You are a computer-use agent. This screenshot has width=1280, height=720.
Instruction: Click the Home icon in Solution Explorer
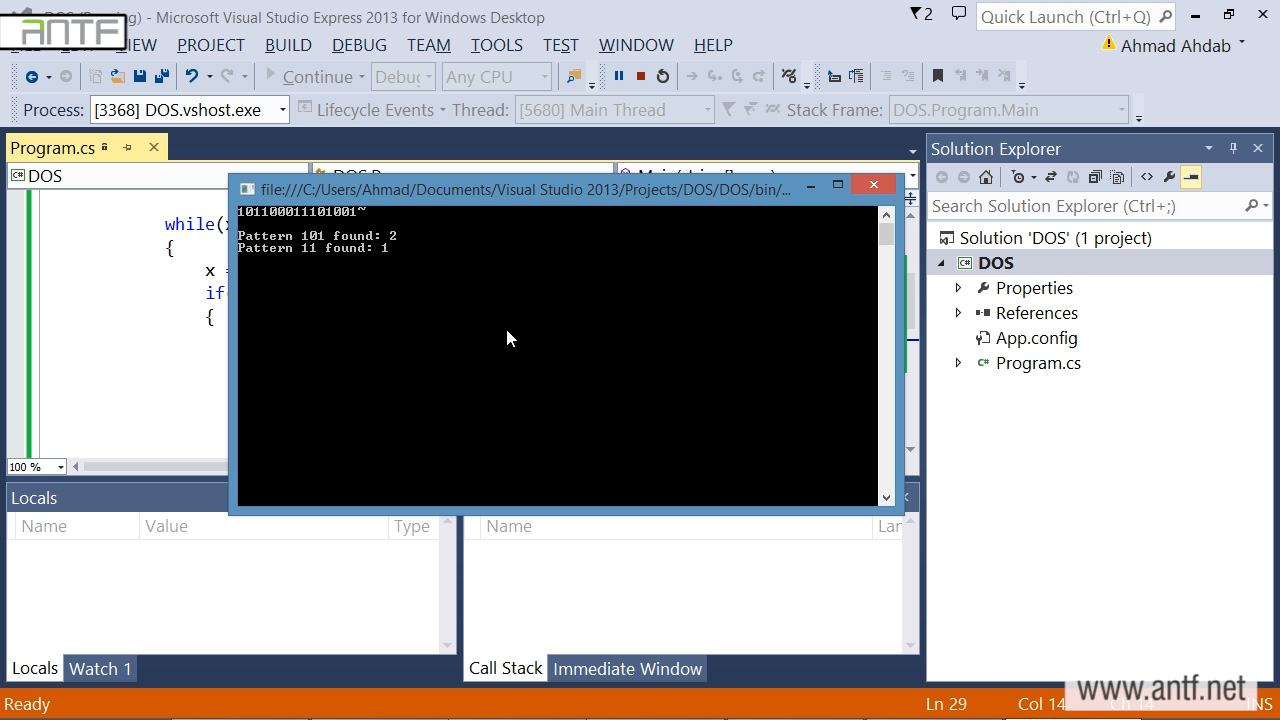click(986, 177)
